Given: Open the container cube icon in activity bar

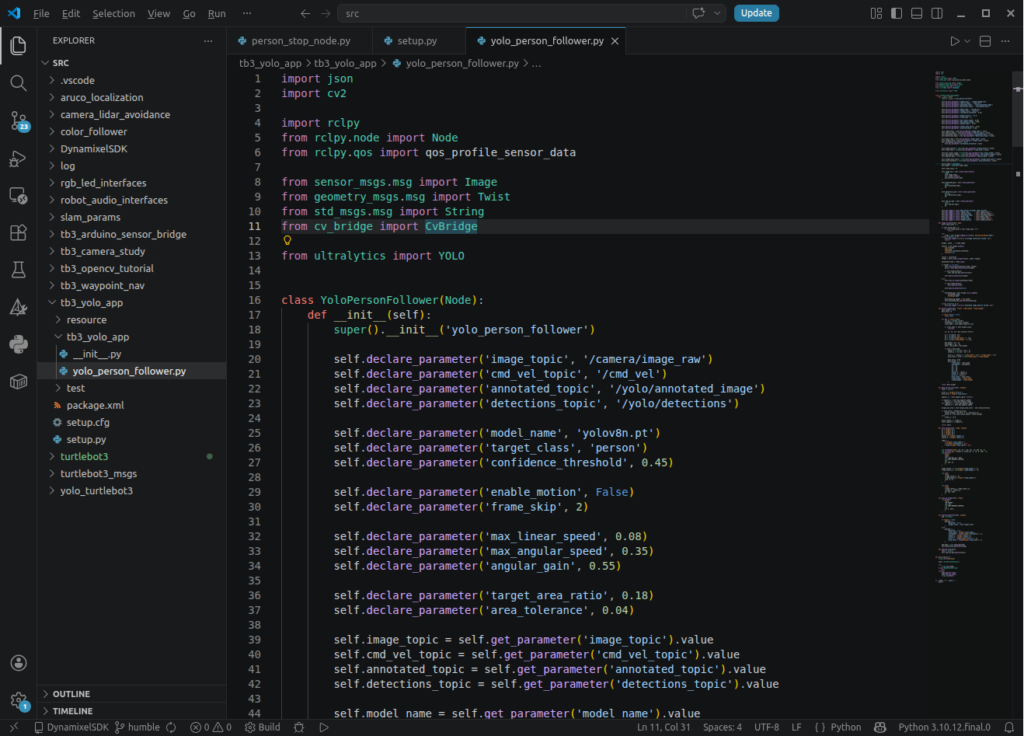Looking at the screenshot, I should coord(18,381).
